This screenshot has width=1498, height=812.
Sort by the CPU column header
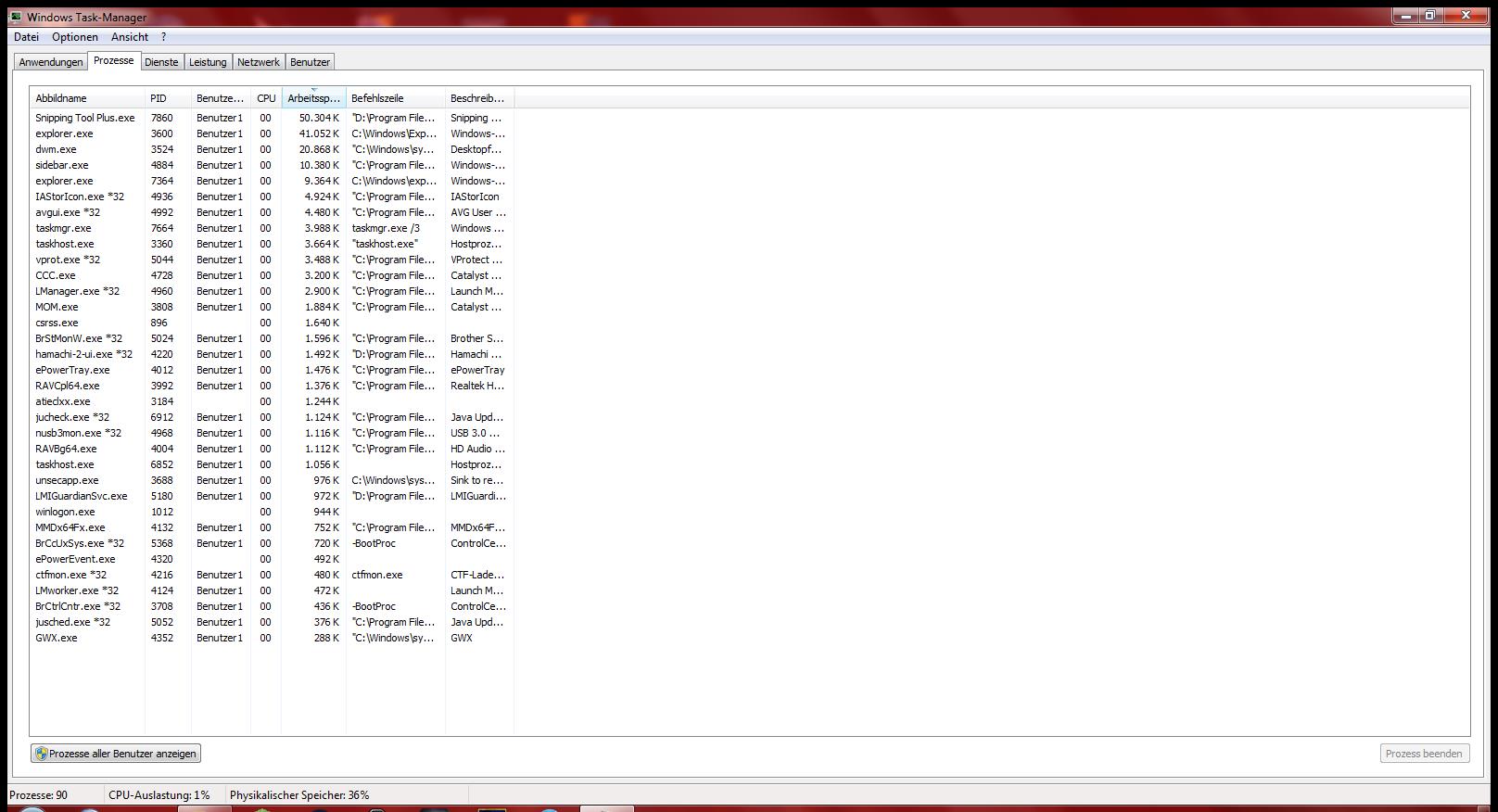tap(266, 98)
